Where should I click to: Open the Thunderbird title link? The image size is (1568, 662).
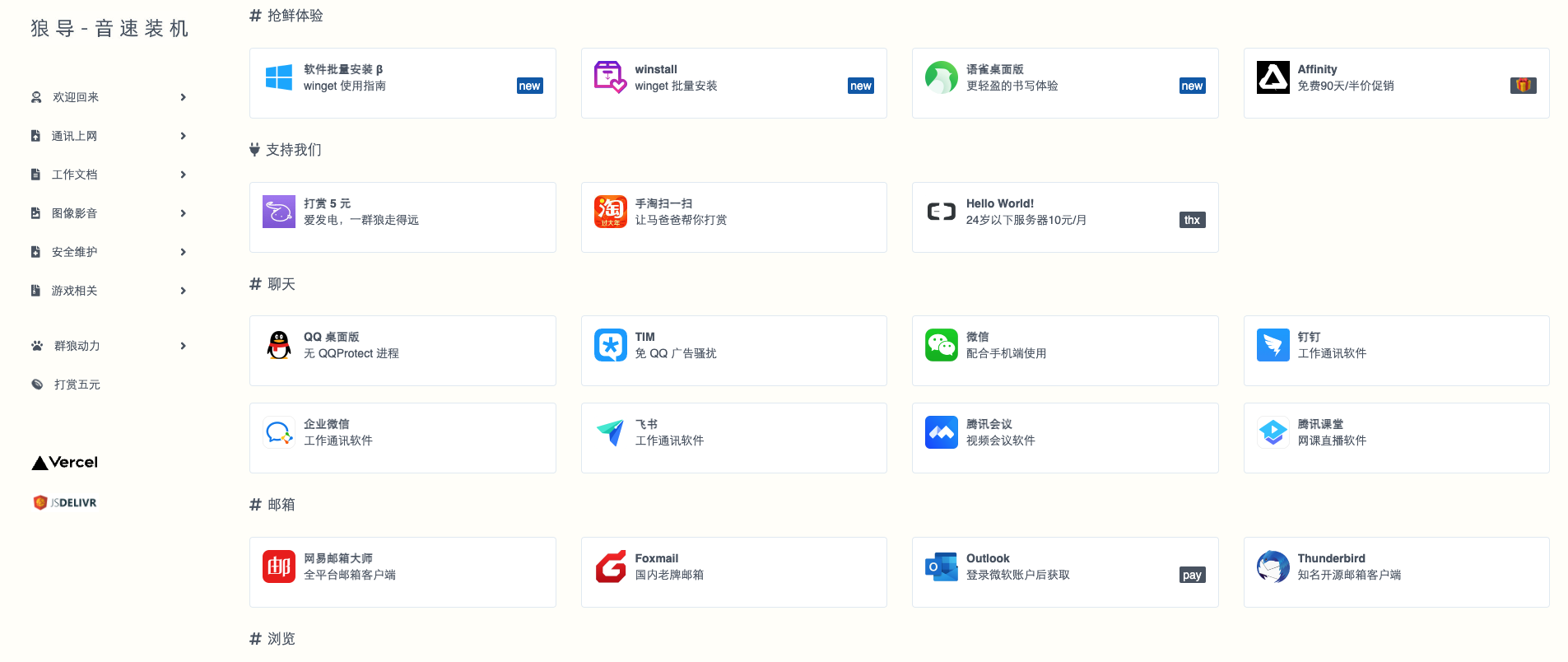click(1331, 558)
